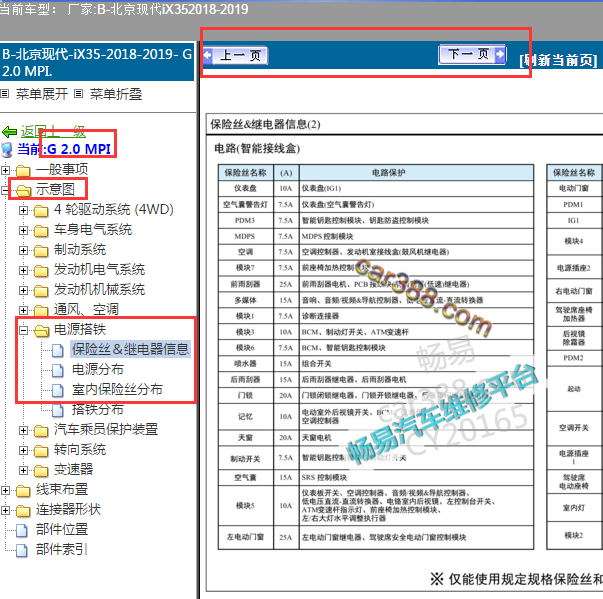
Task: Click the 当前:G 2.0 MPI node
Action: pyautogui.click(x=64, y=149)
